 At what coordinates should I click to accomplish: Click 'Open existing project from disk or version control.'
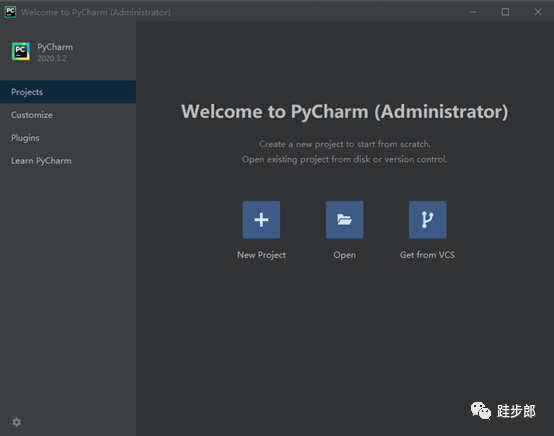click(344, 159)
